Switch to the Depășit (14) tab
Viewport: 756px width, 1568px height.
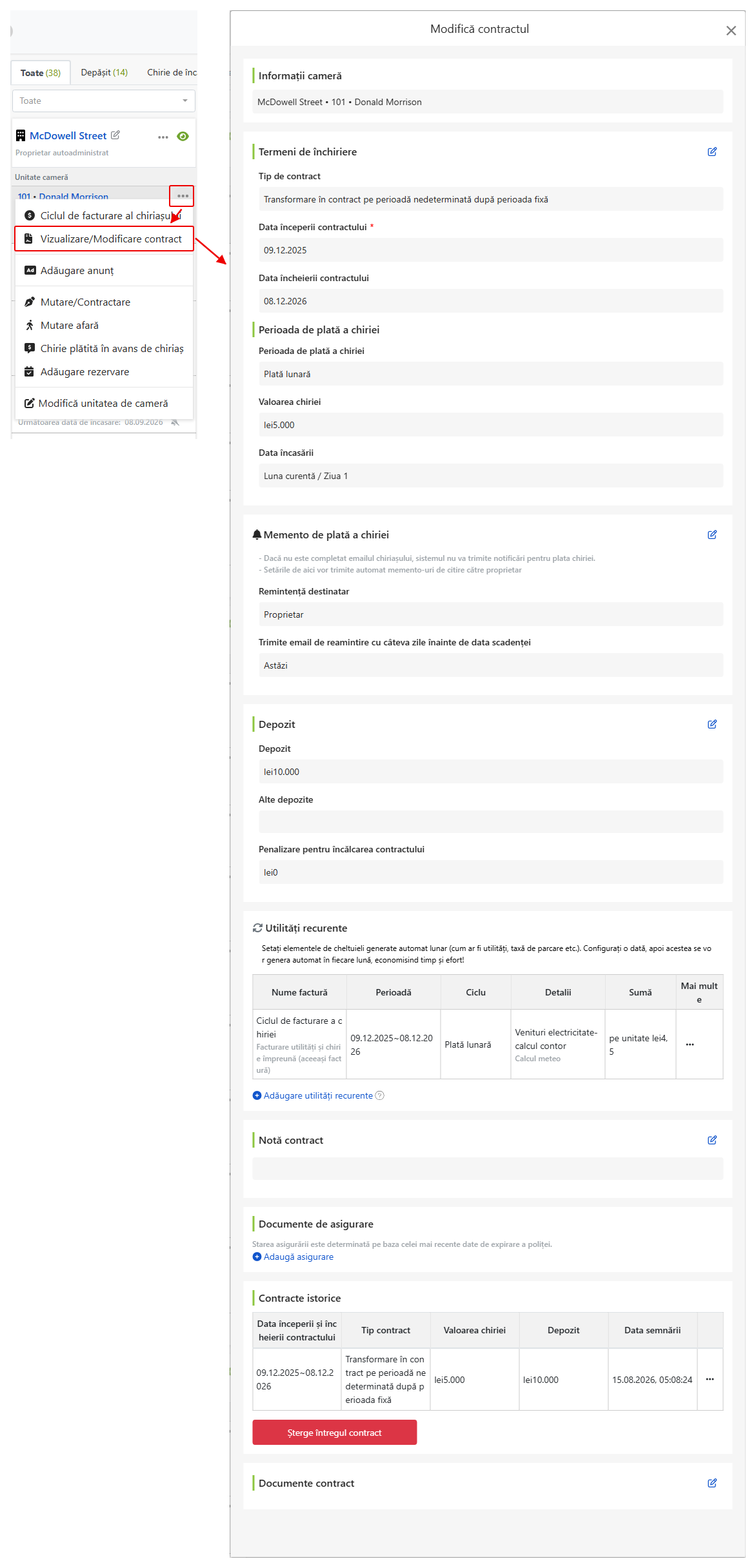[x=104, y=72]
